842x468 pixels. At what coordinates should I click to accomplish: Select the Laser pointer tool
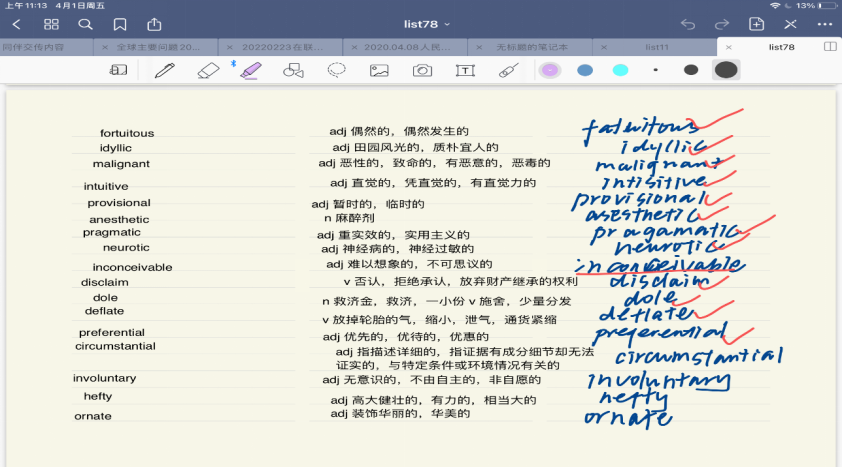pyautogui.click(x=508, y=70)
